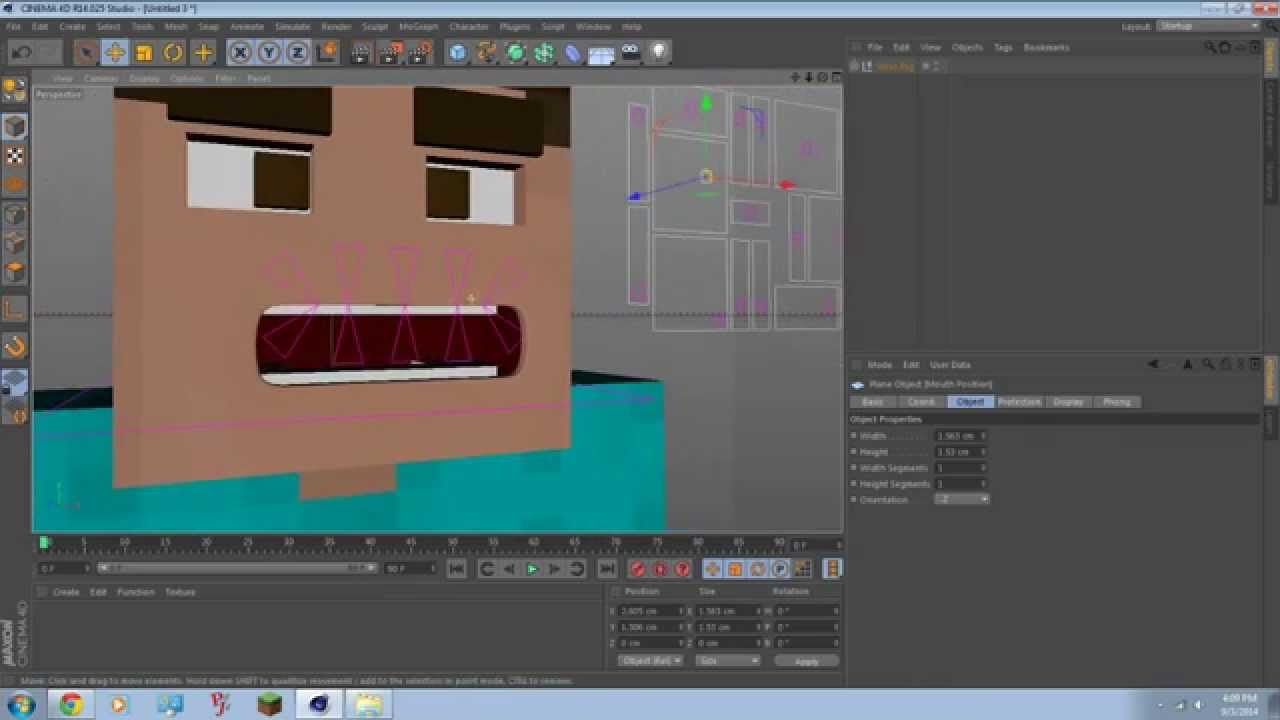Go to start of animation
Screen dimensions: 1280x720
pos(456,569)
